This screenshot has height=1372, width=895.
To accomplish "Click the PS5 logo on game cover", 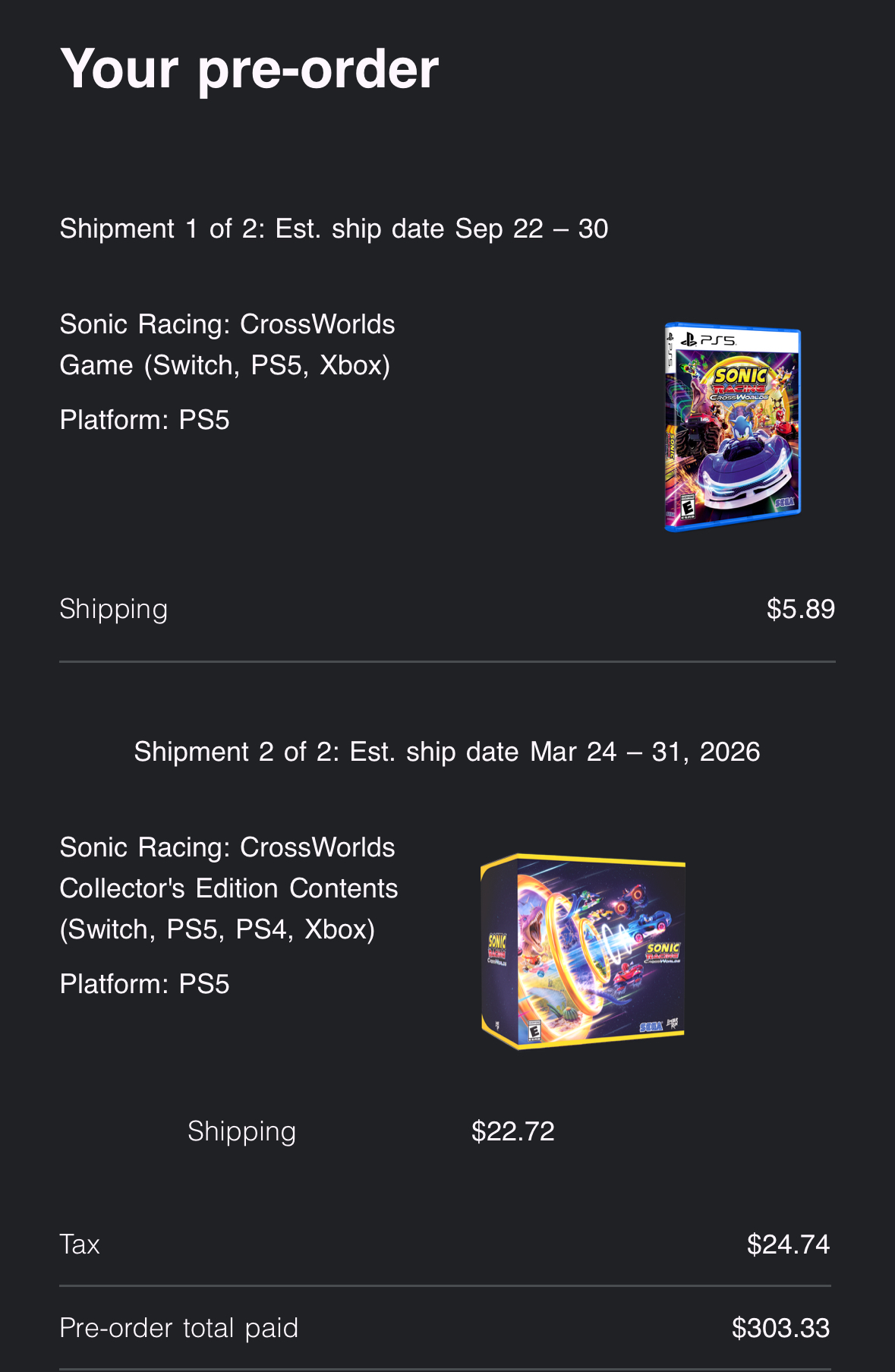I will pos(709,339).
